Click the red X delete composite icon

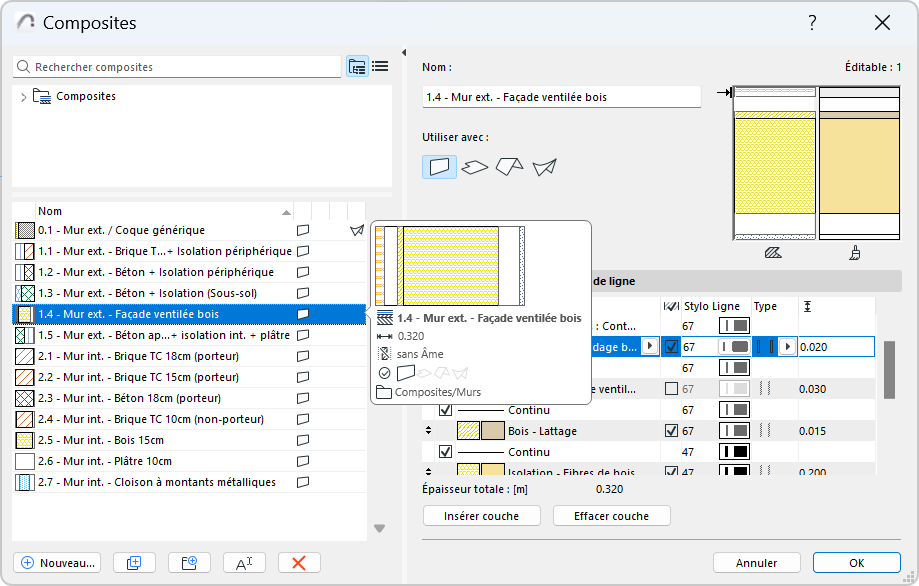tap(298, 563)
